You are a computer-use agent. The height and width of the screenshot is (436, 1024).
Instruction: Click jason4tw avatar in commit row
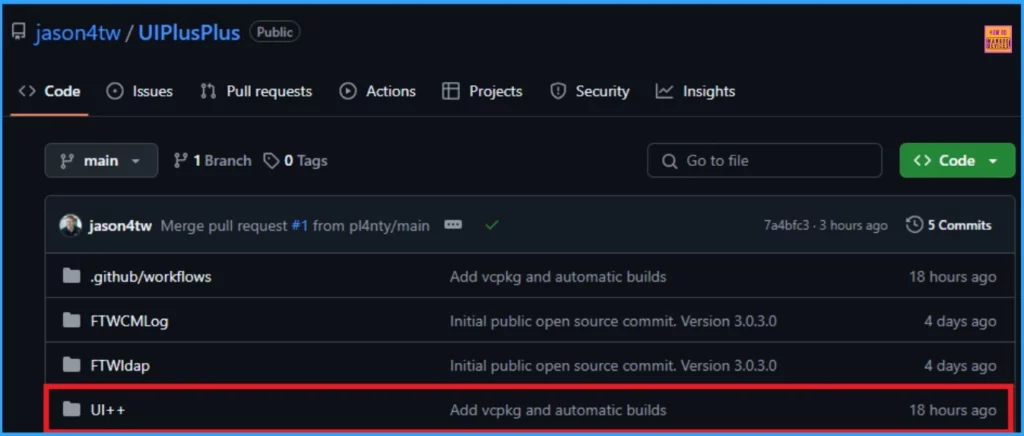coord(71,226)
